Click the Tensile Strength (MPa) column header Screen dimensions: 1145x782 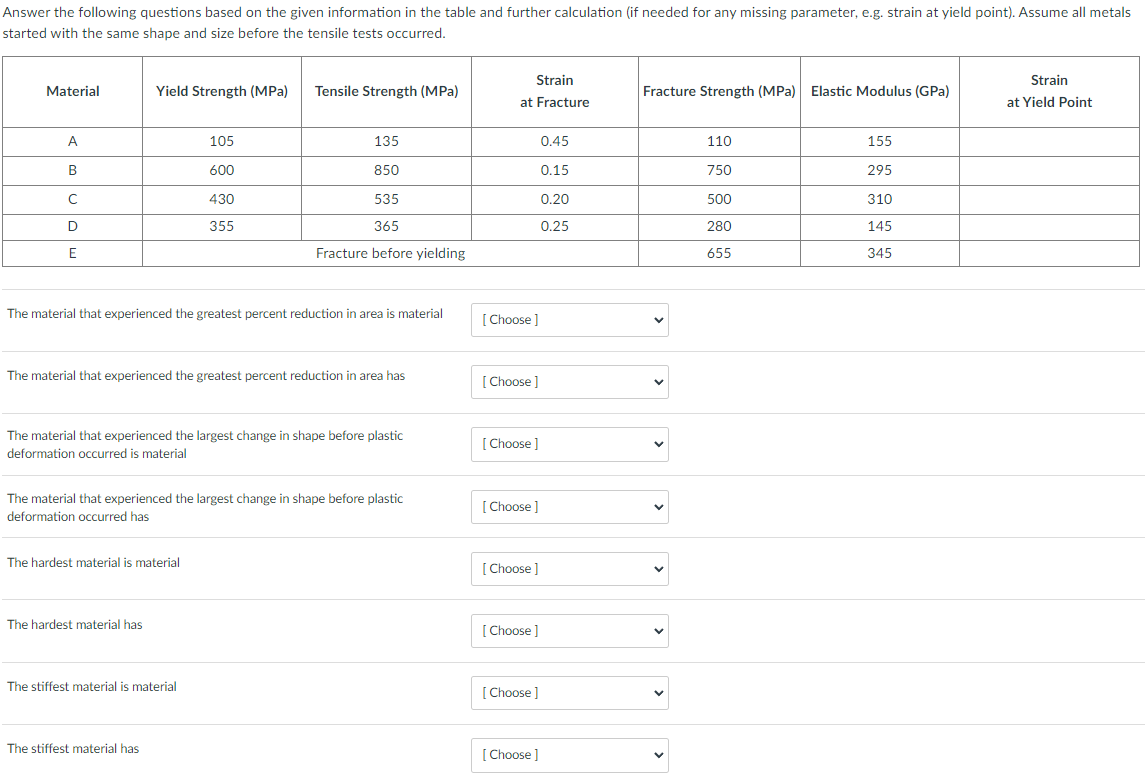(386, 91)
